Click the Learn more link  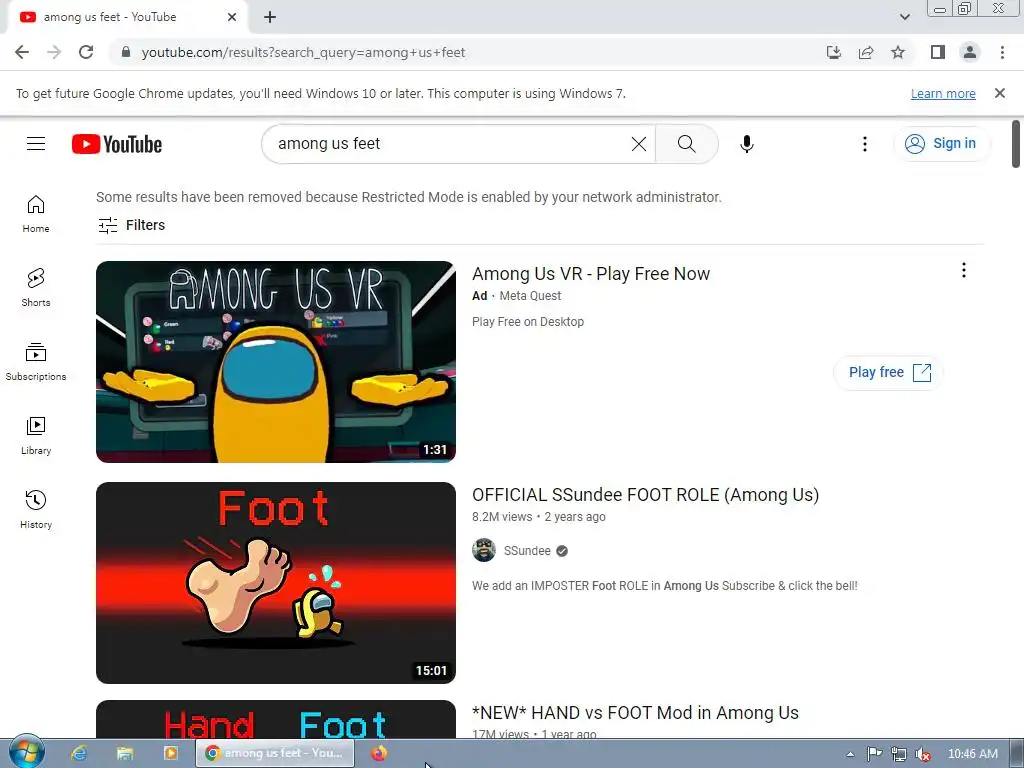click(943, 93)
